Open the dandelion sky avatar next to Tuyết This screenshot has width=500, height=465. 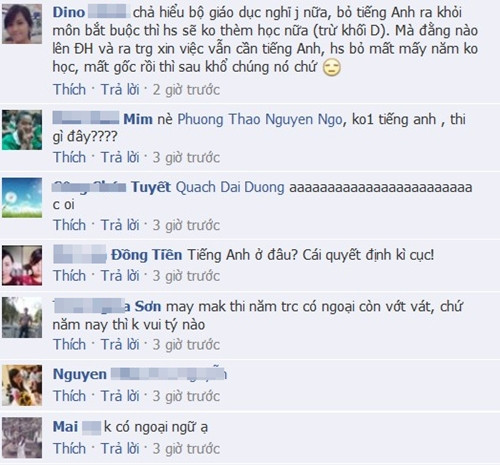[x=22, y=198]
